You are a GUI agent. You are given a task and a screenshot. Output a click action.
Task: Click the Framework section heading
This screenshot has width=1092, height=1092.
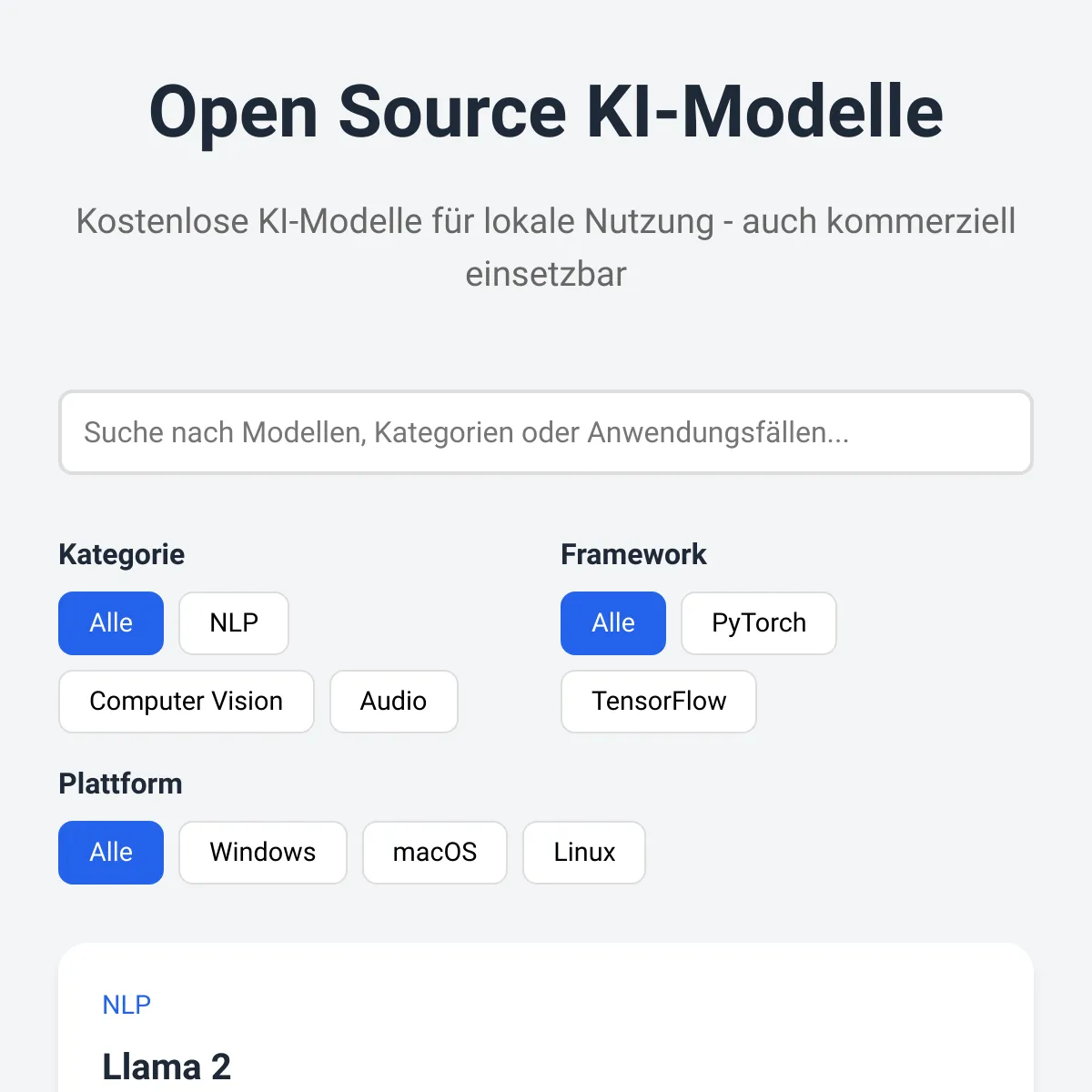633,554
